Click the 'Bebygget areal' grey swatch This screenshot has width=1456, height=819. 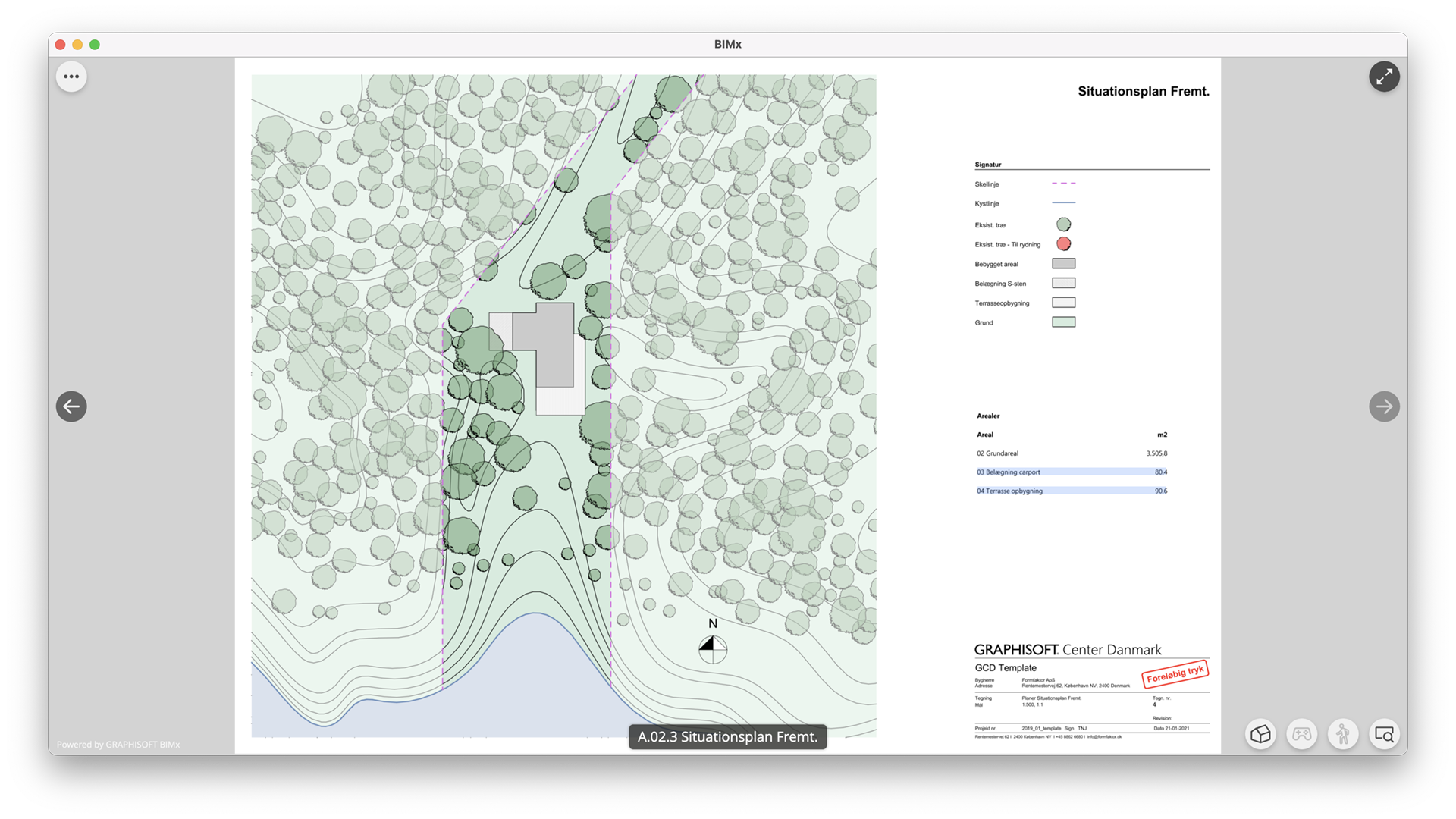pyautogui.click(x=1063, y=264)
